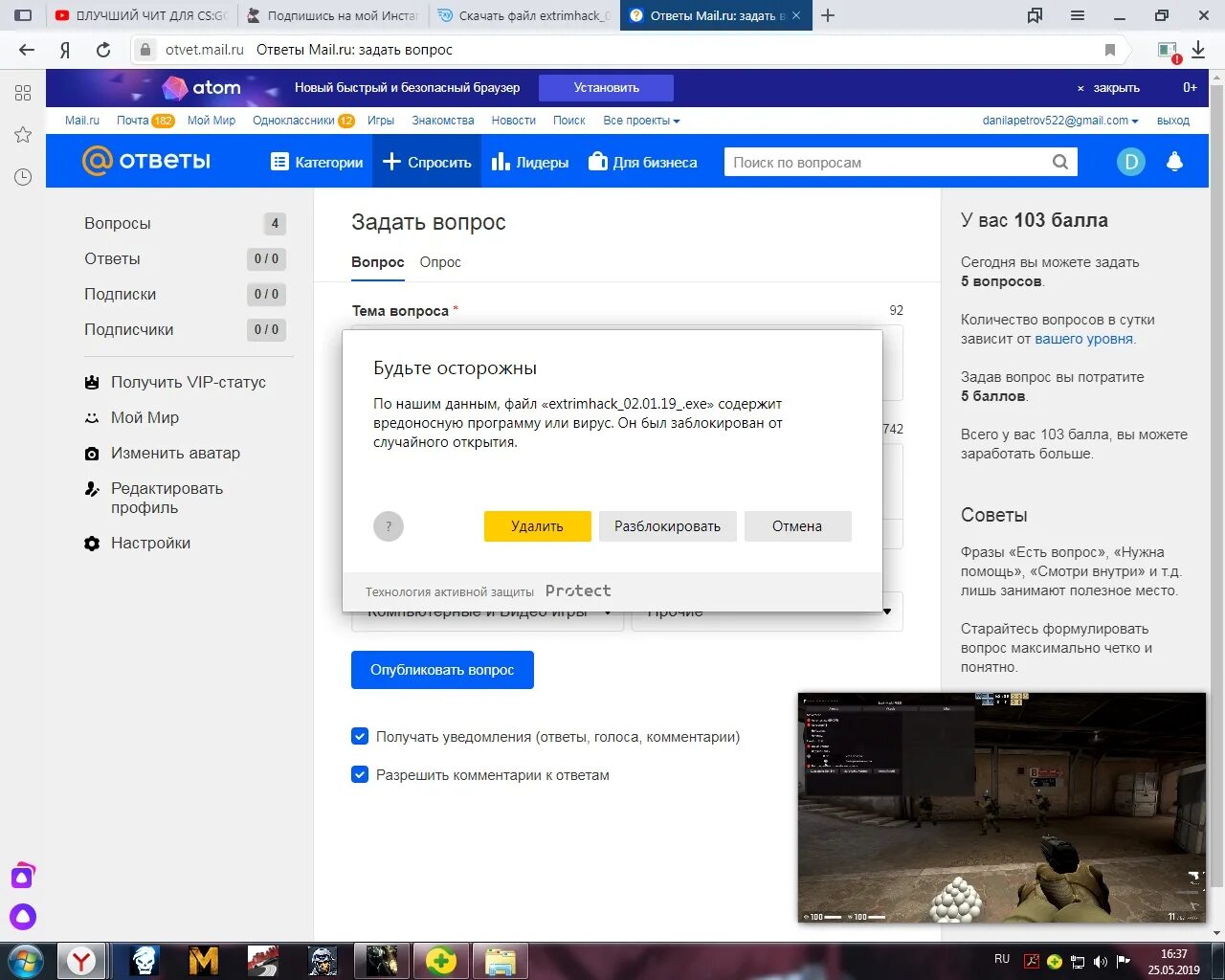The height and width of the screenshot is (980, 1225).
Task: Open the tableau grid icon in the sidebar
Action: 23,93
